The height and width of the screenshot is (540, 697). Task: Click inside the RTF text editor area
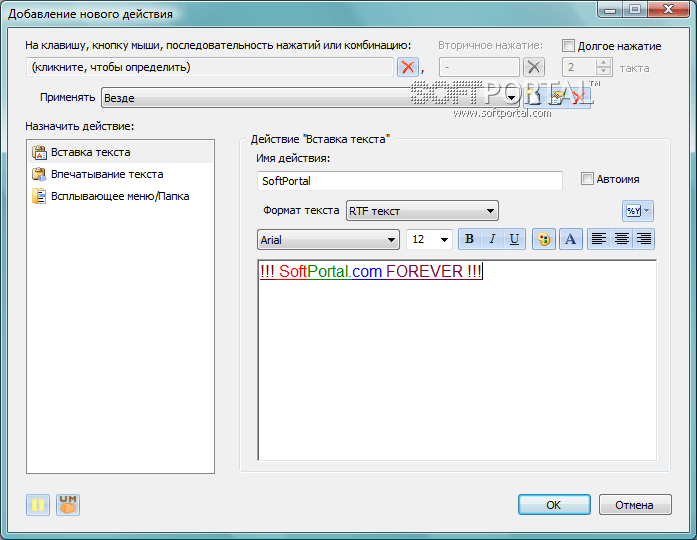pos(457,360)
